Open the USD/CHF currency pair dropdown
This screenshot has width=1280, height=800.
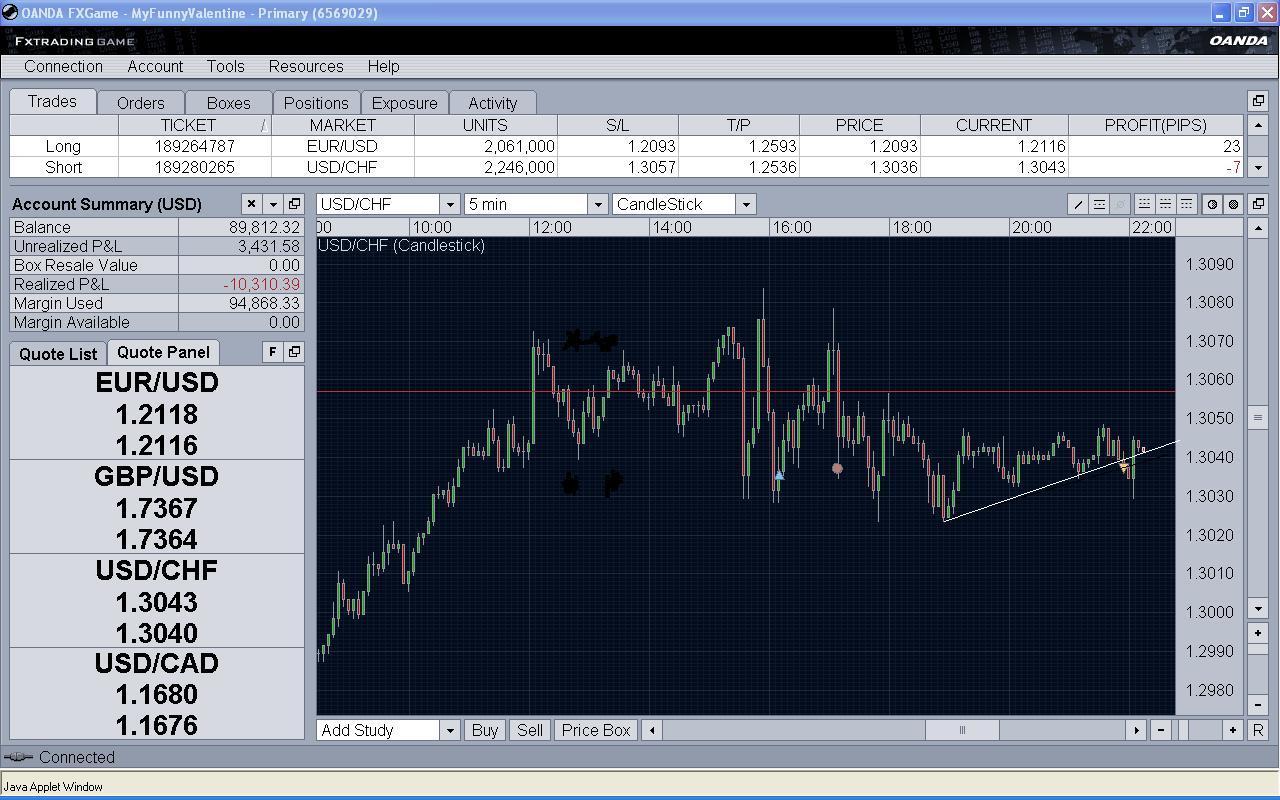[x=449, y=204]
